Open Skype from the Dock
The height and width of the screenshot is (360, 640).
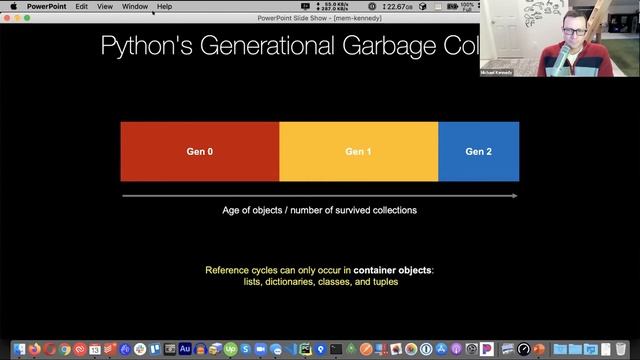[x=245, y=349]
